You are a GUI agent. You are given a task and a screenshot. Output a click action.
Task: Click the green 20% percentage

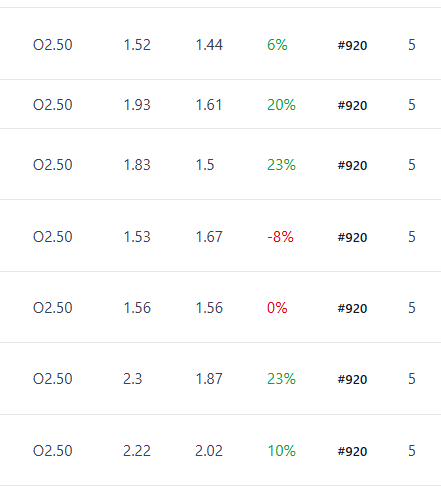point(281,105)
